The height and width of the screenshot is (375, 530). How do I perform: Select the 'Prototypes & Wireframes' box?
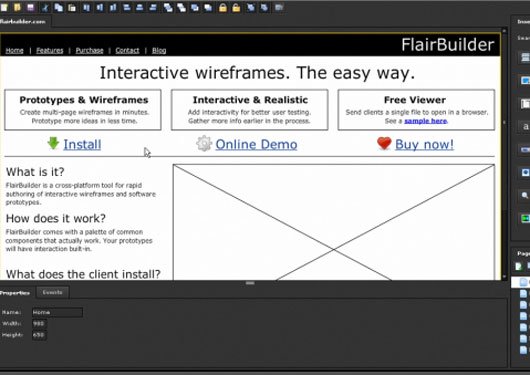[x=83, y=110]
